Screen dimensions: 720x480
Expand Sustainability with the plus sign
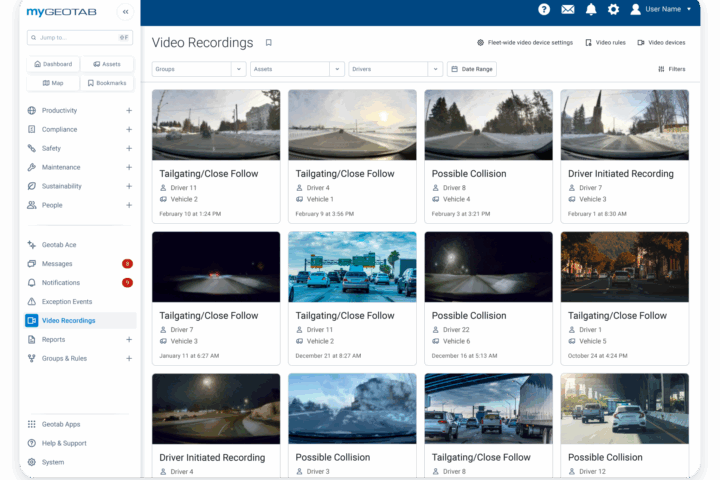click(x=129, y=186)
